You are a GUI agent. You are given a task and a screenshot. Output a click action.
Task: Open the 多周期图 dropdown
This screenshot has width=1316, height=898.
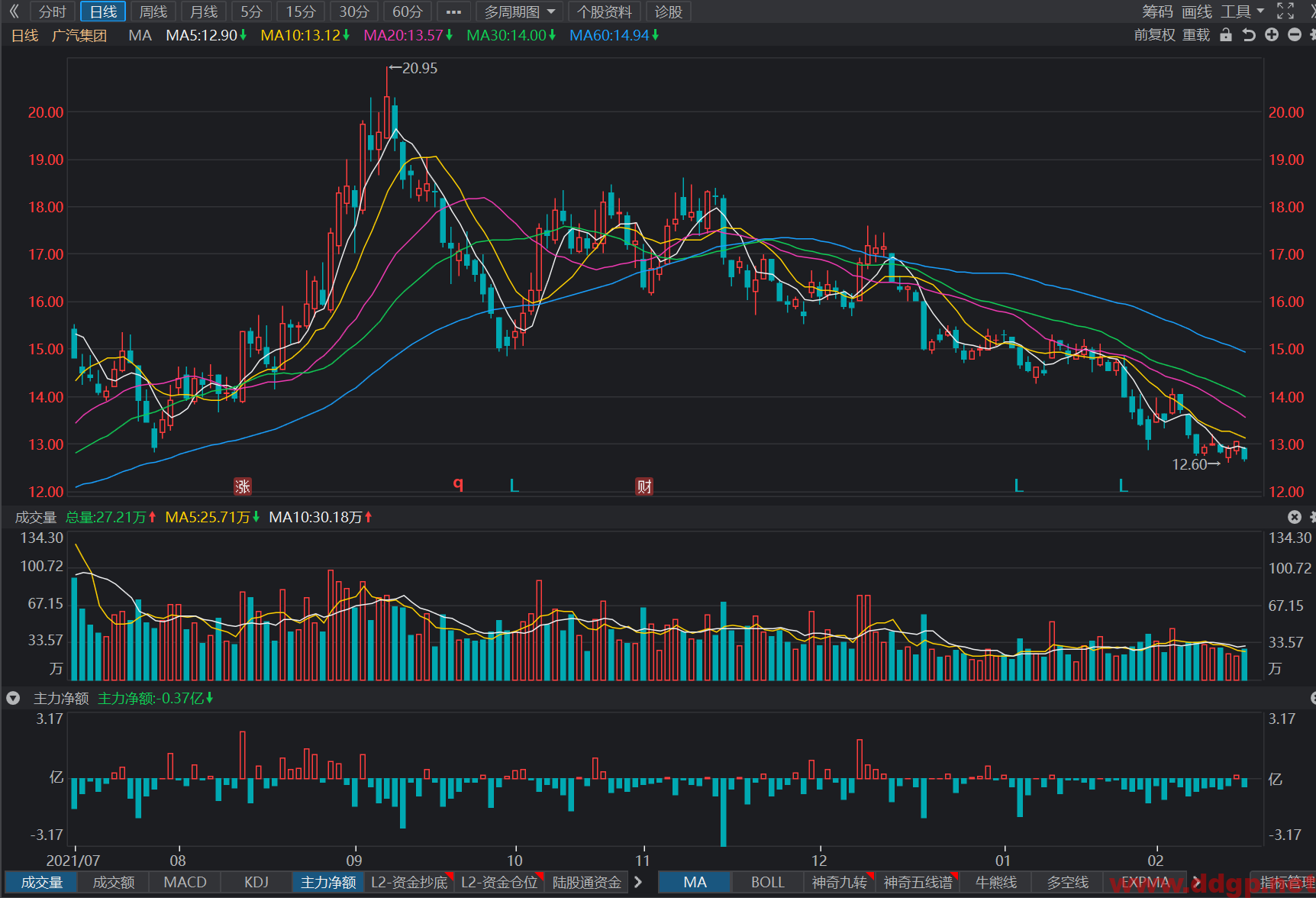[519, 11]
